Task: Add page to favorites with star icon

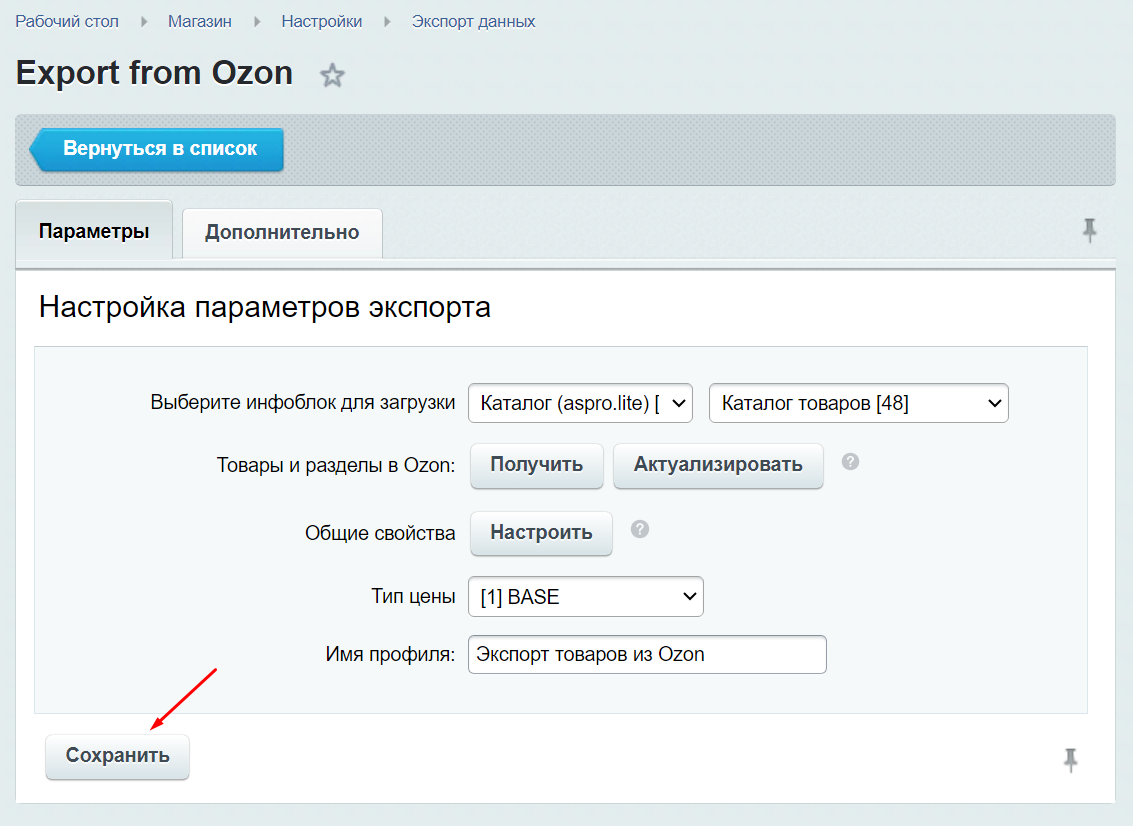Action: tap(332, 75)
